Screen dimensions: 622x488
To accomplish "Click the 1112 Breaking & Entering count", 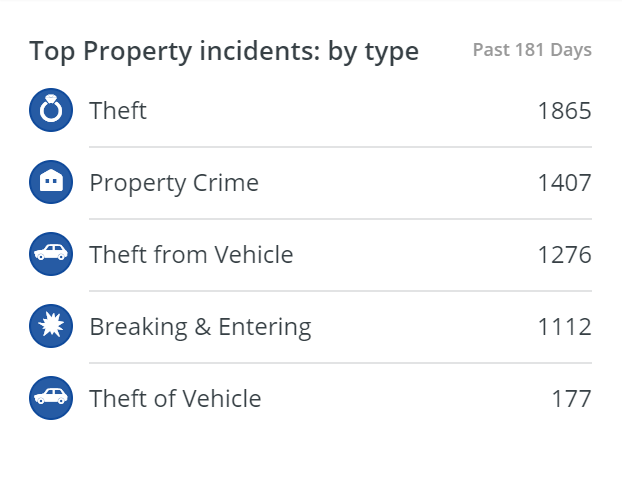I will (564, 327).
